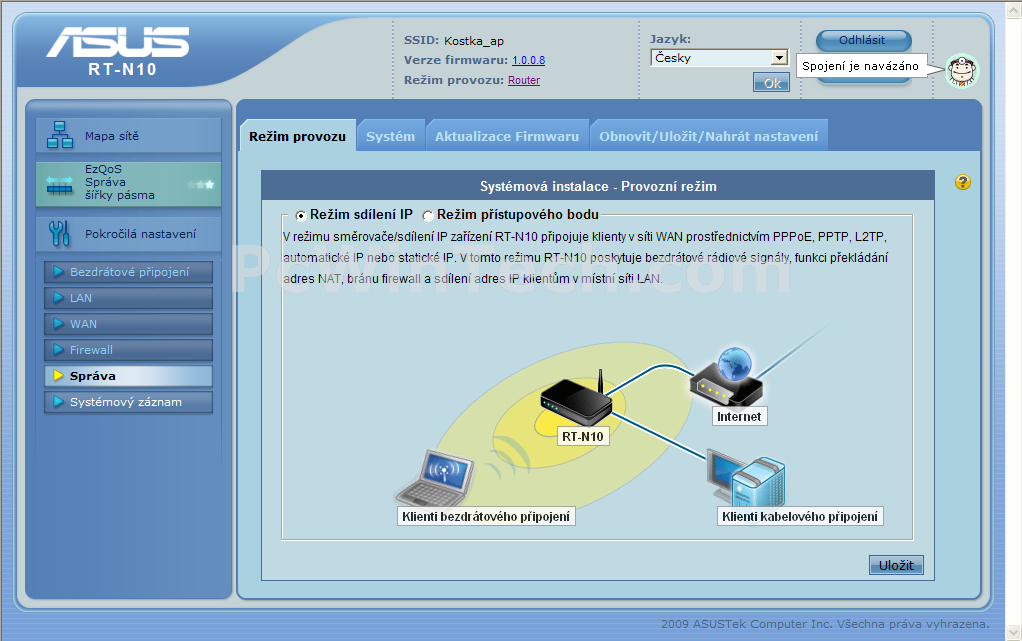This screenshot has height=641, width=1022.
Task: Open the Bezdrátové připojení menu item
Action: (128, 272)
